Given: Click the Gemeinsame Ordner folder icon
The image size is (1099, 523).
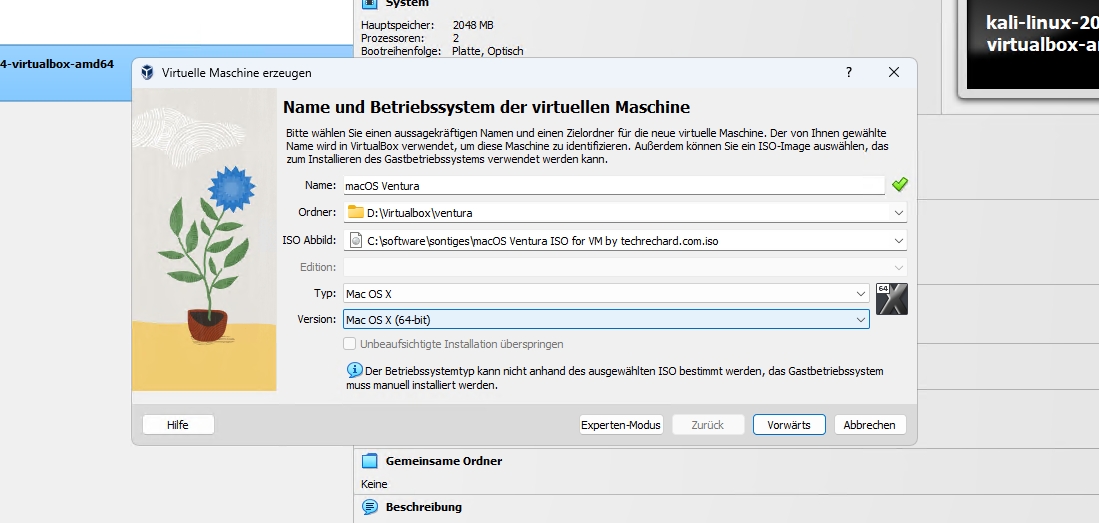Looking at the screenshot, I should pos(369,461).
